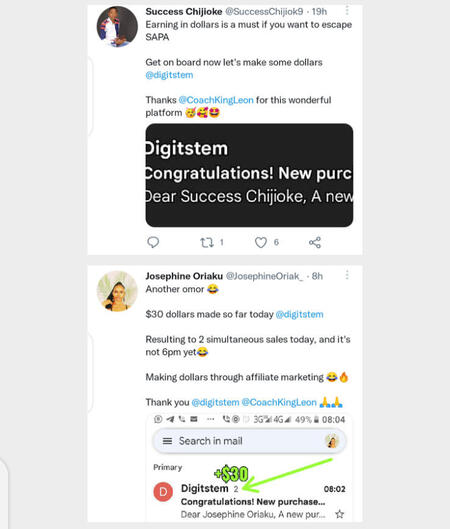
Task: Open Success Chijioke's profile picture
Action: click(117, 26)
